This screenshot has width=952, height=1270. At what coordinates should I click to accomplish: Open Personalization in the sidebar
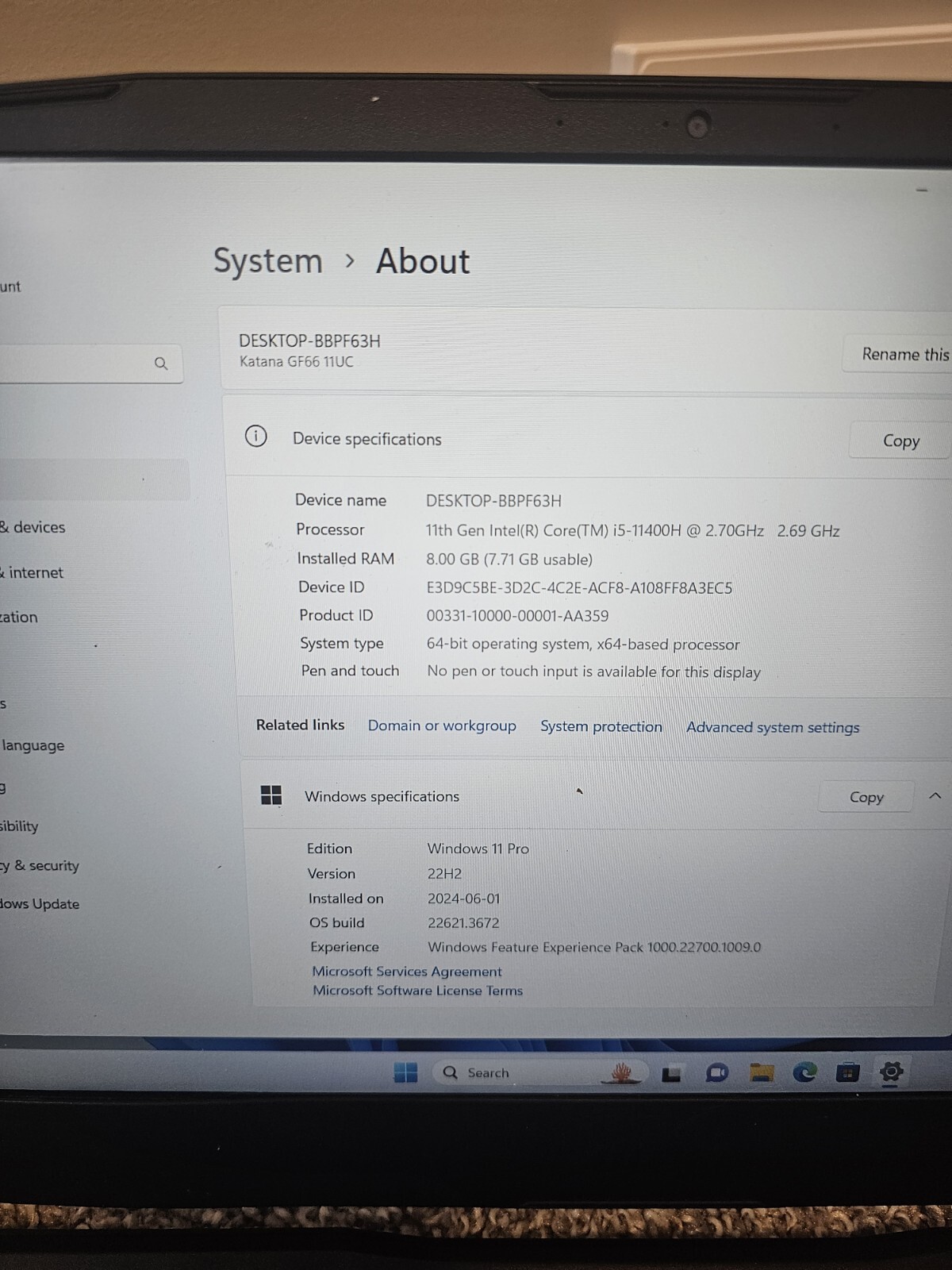click(19, 617)
